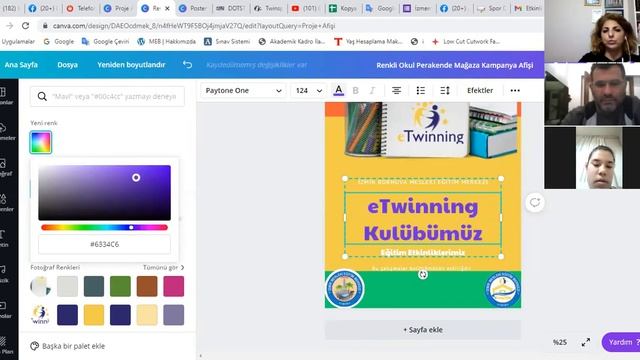
Task: Open the Google Çeviri bookmark
Action: (105, 41)
